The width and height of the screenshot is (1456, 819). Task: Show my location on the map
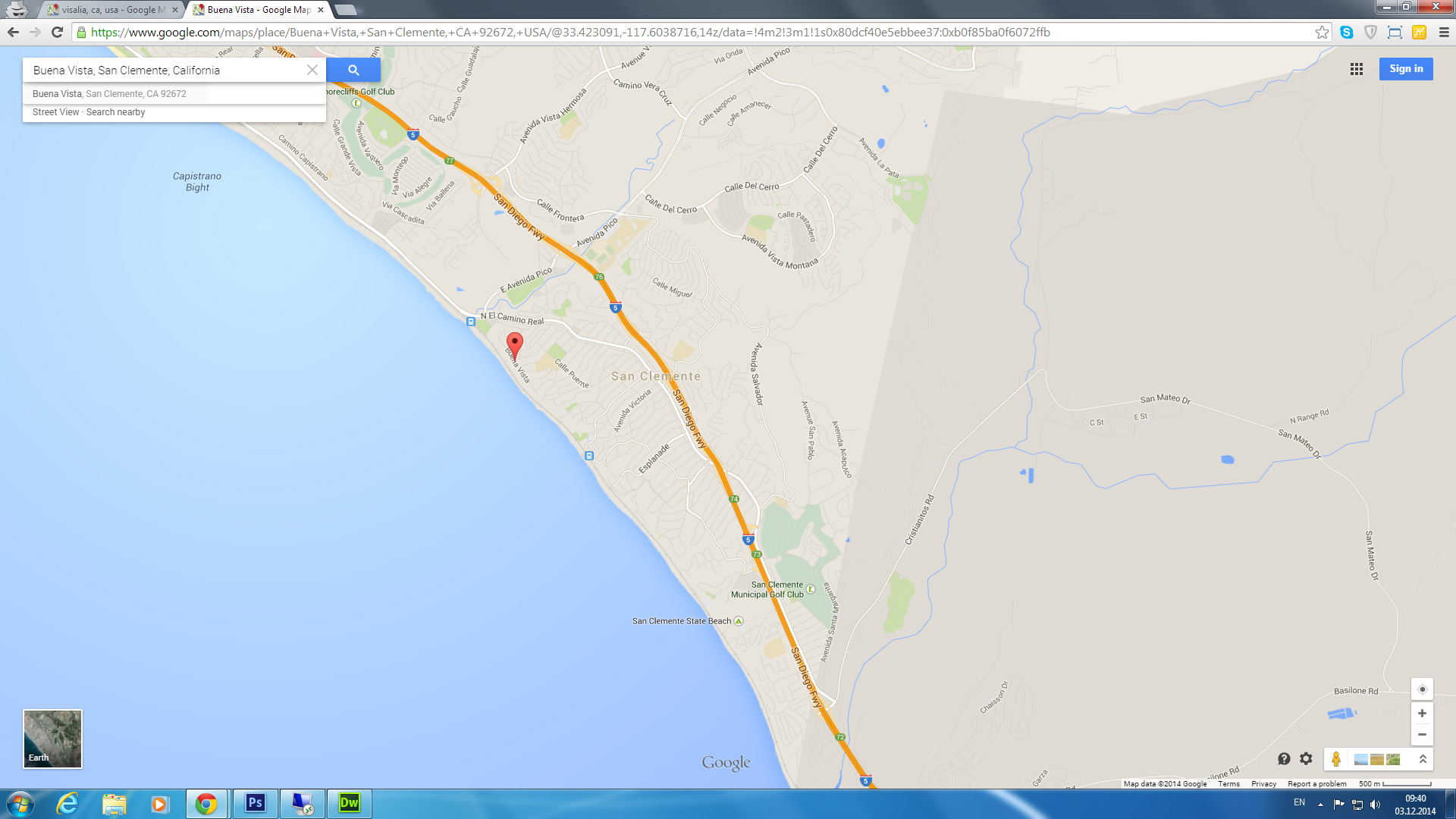(1422, 689)
